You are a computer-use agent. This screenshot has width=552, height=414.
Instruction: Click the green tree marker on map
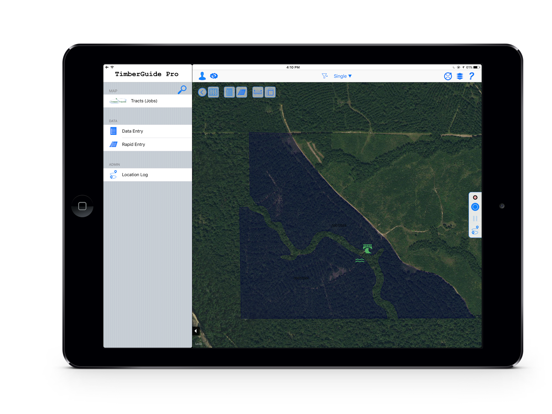coord(368,249)
